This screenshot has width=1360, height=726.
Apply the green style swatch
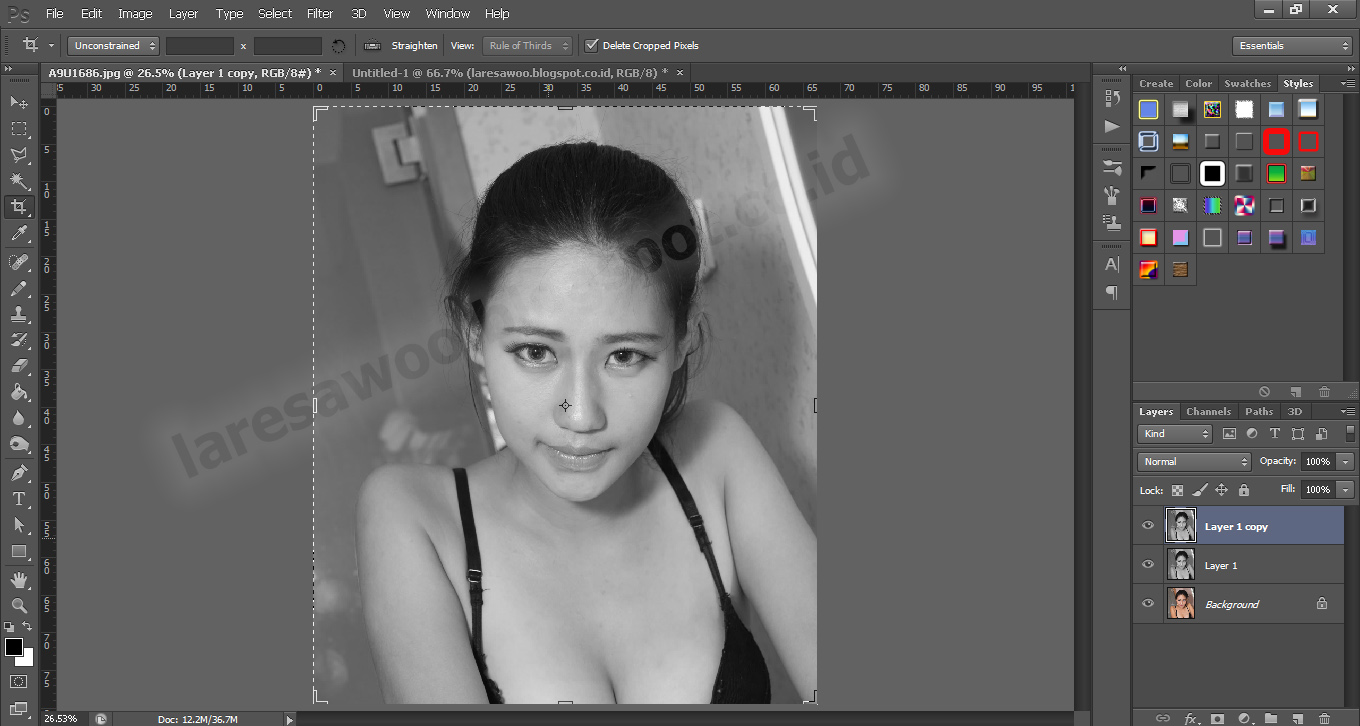[1276, 173]
